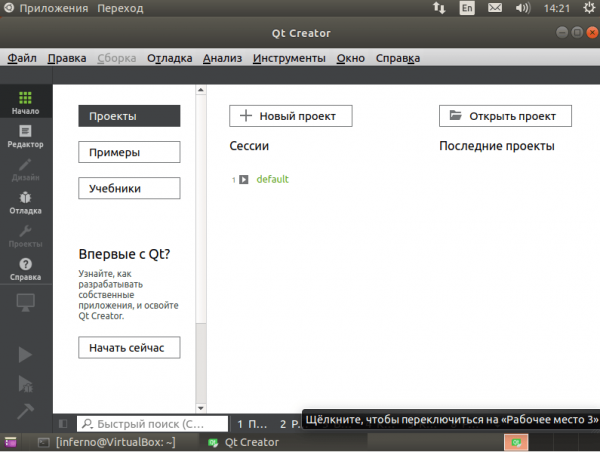Click the Build hammer icon
The width and height of the screenshot is (600, 452).
click(x=26, y=411)
